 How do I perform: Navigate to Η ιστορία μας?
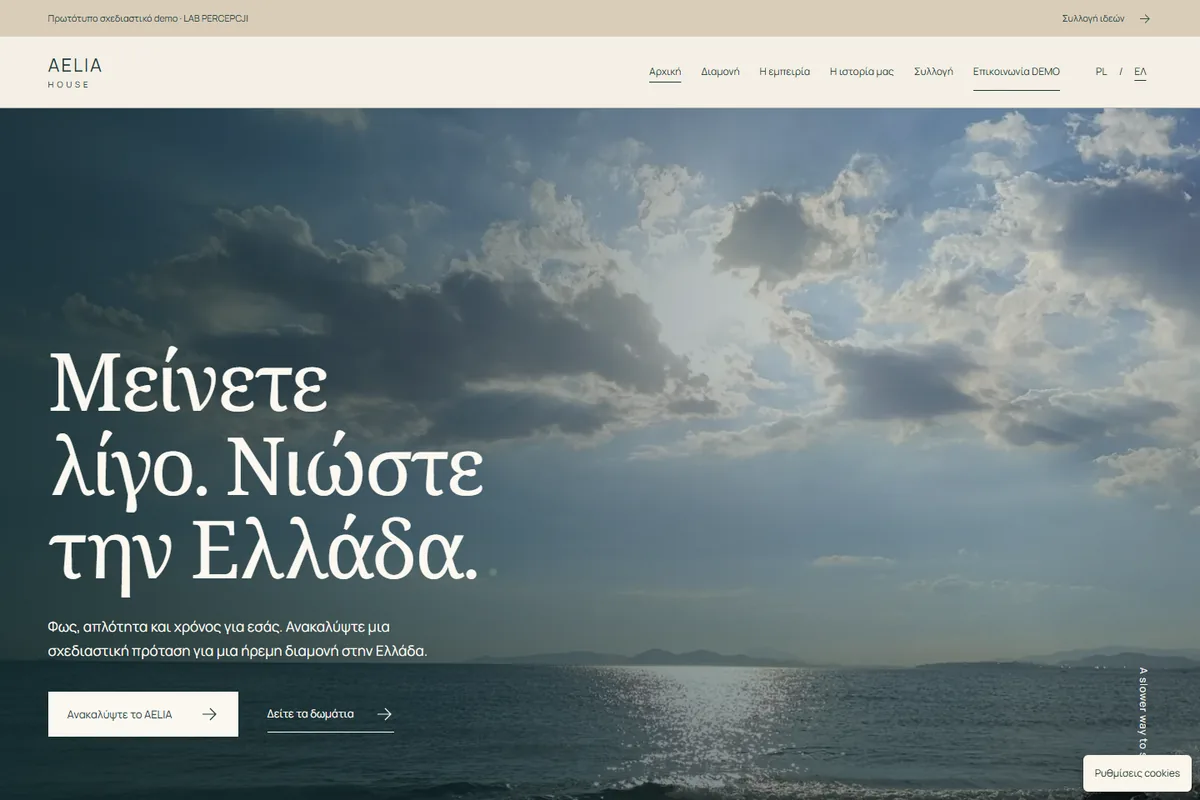862,72
